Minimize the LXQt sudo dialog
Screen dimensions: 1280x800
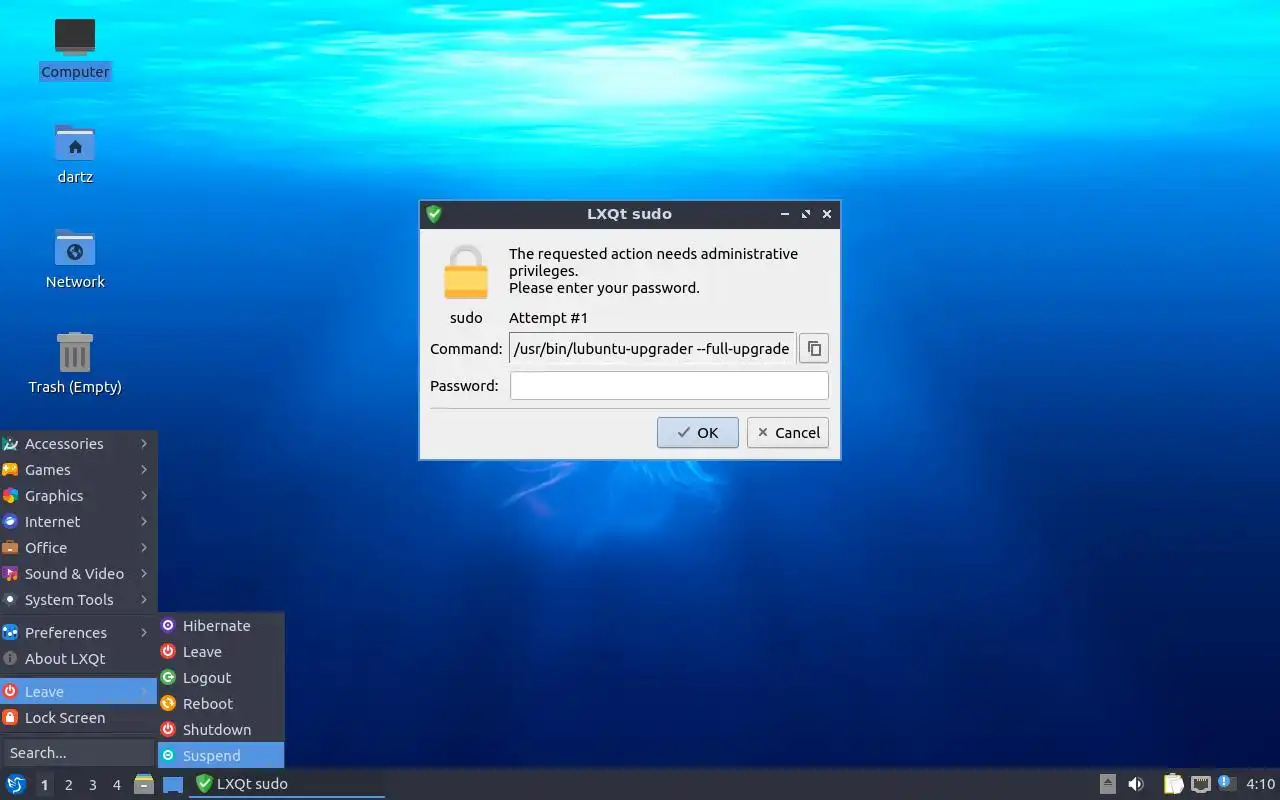(785, 214)
